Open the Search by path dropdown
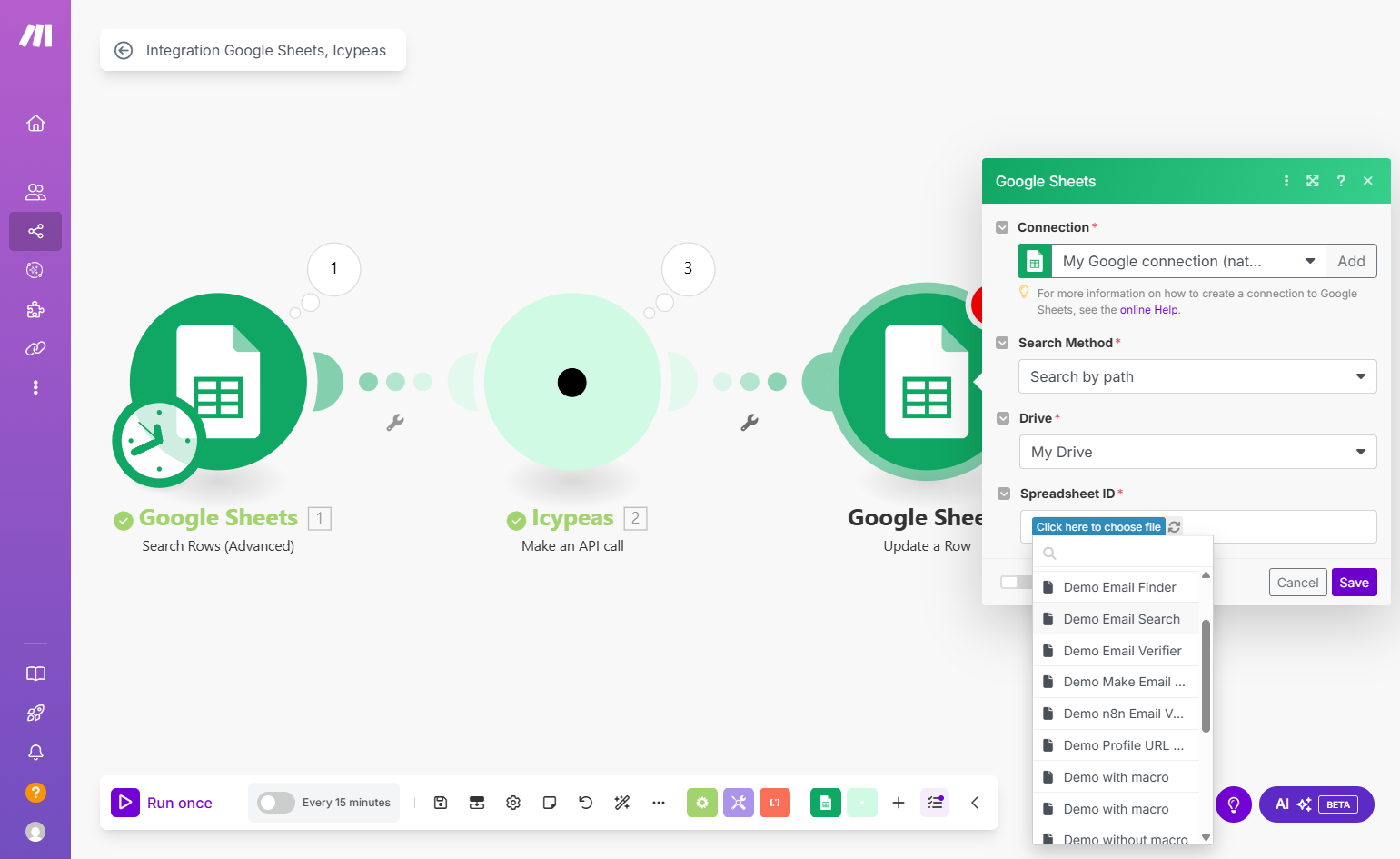This screenshot has width=1400, height=859. 1197,376
